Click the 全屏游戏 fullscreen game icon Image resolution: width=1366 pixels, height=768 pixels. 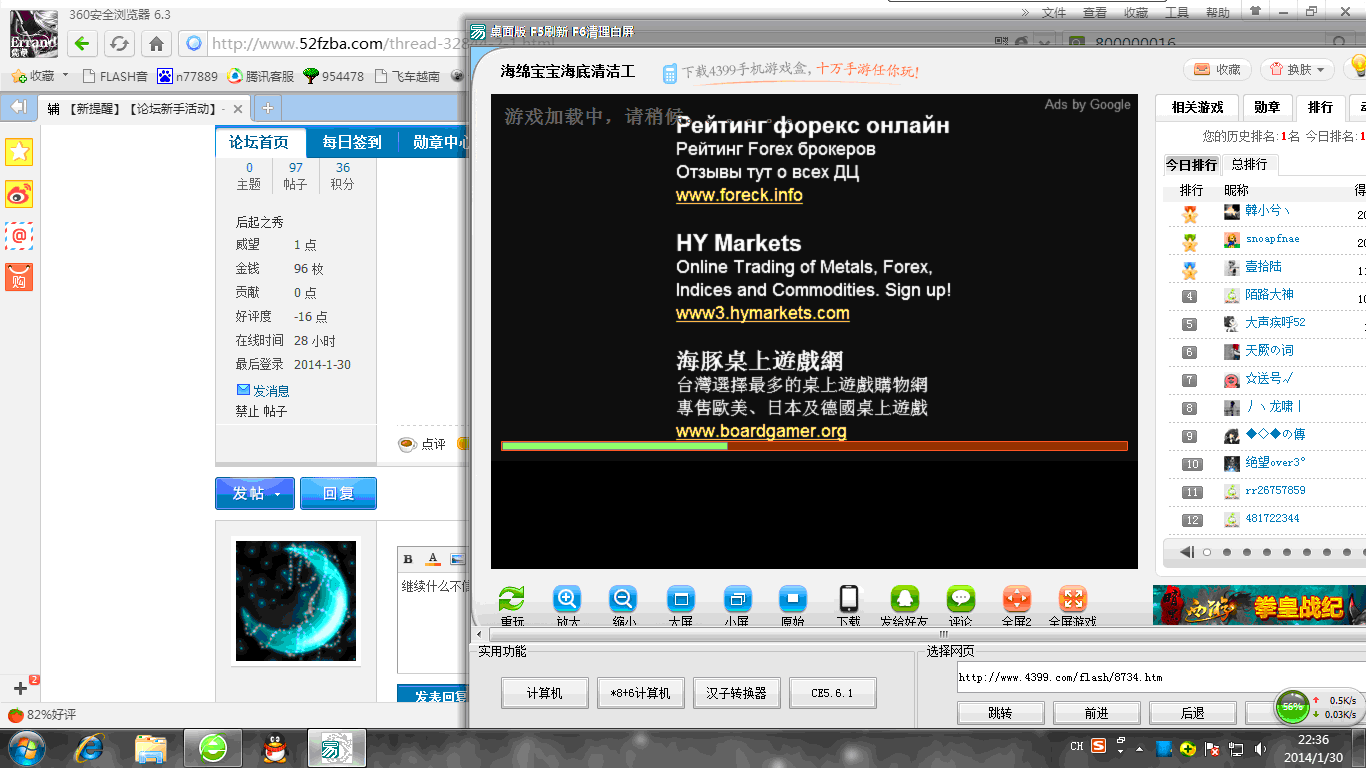1073,599
